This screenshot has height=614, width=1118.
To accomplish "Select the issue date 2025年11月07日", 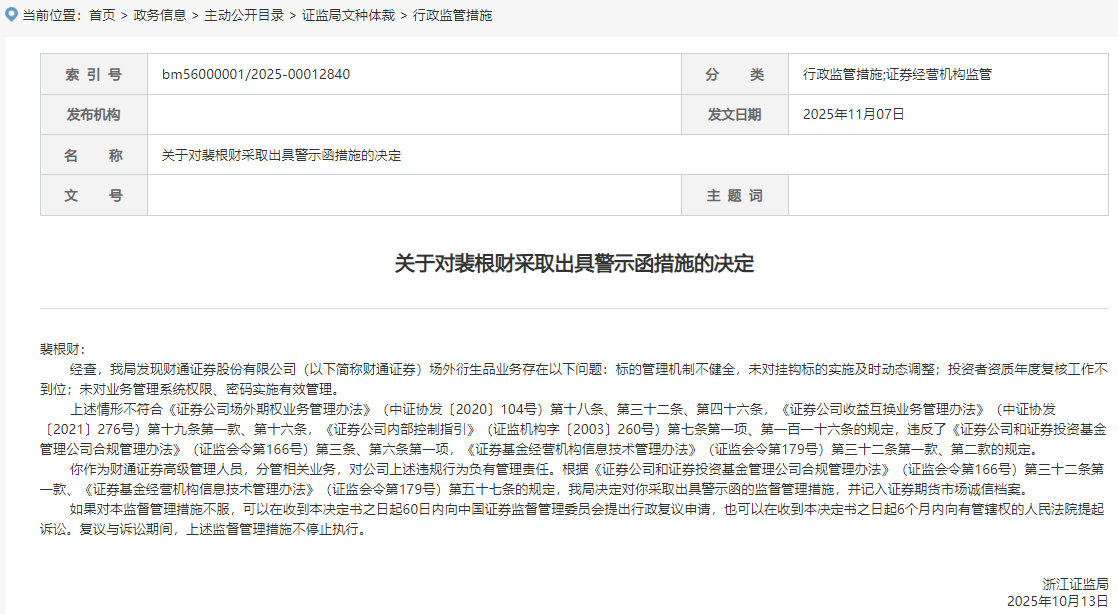I will click(x=853, y=115).
